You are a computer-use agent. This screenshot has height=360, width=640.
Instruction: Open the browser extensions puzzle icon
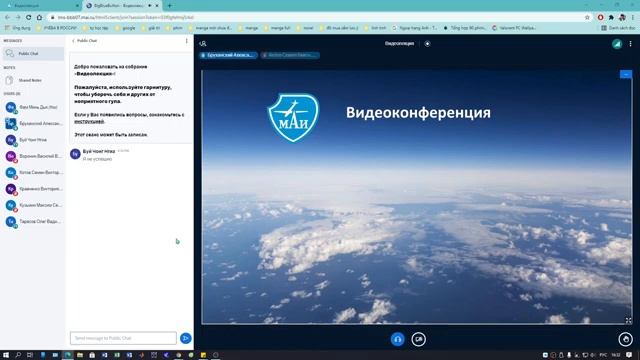coord(611,18)
